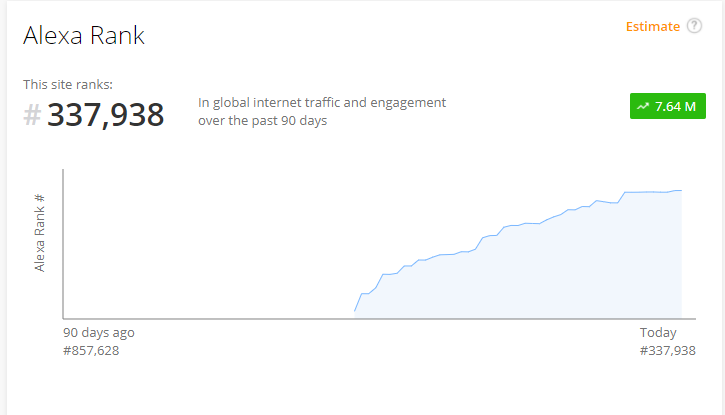Click the horizontal axis baseline of the chart
Image resolution: width=725 pixels, height=415 pixels.
point(379,318)
